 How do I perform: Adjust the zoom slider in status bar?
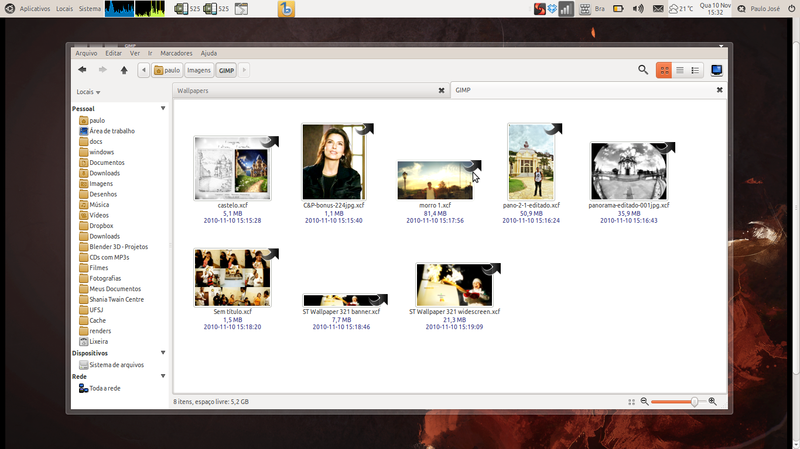[x=694, y=401]
